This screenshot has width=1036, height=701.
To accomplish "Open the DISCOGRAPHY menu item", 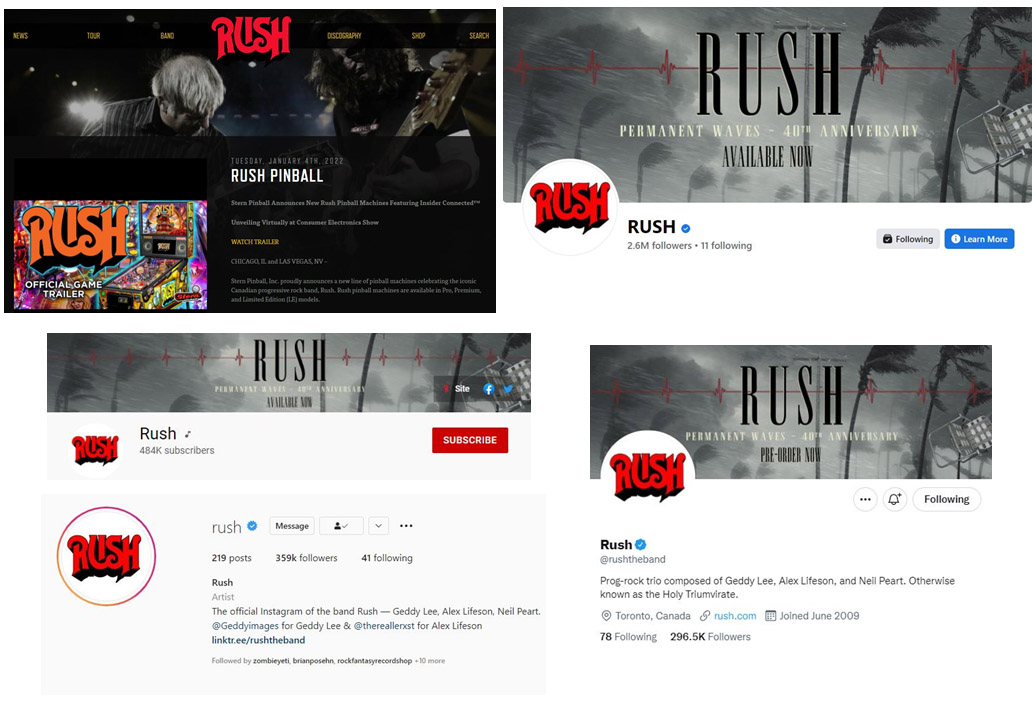I will pos(344,36).
